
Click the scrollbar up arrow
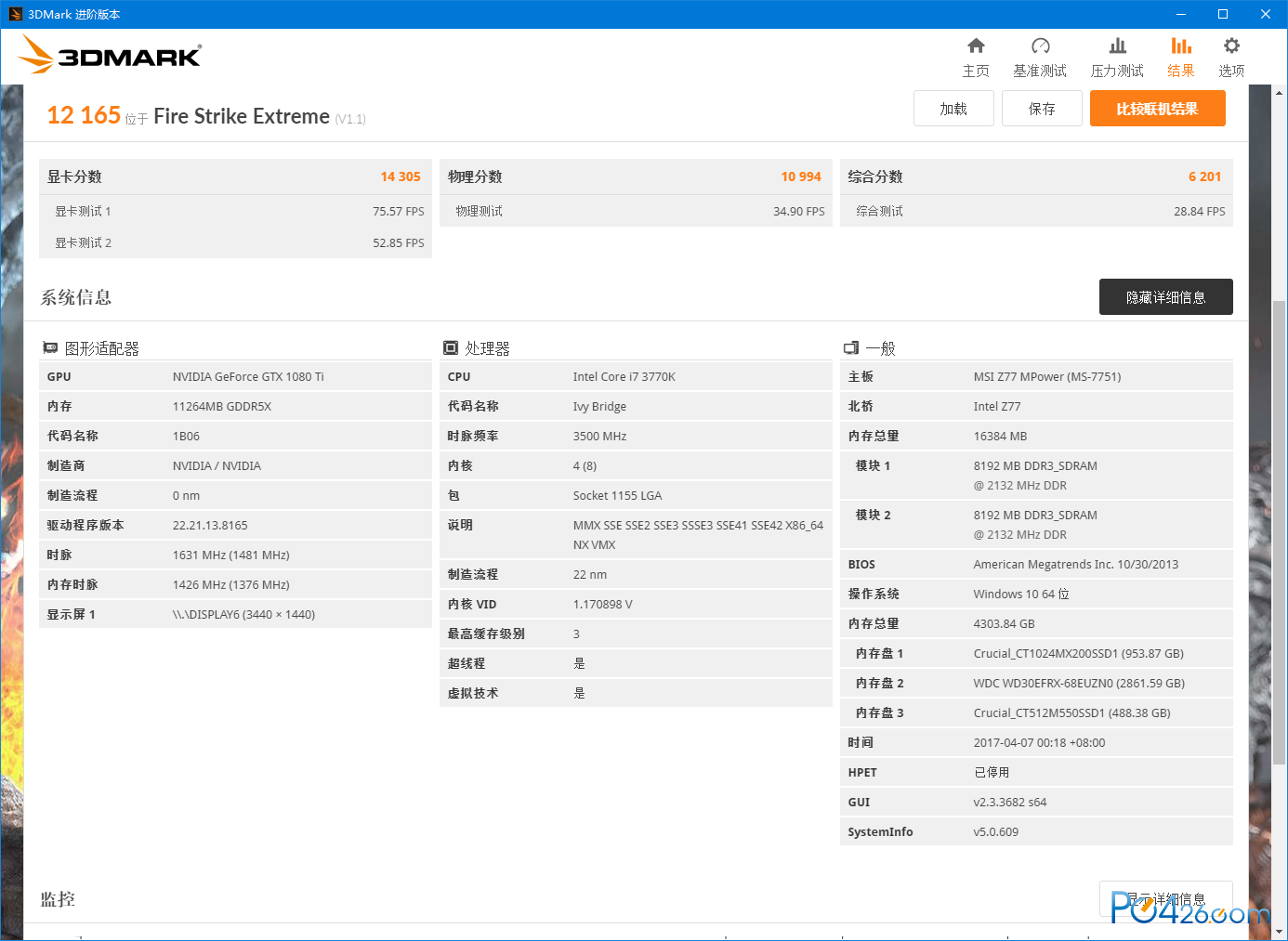tap(1280, 93)
